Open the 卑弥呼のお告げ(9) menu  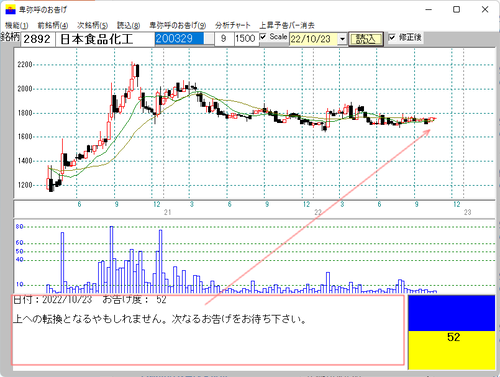click(177, 25)
